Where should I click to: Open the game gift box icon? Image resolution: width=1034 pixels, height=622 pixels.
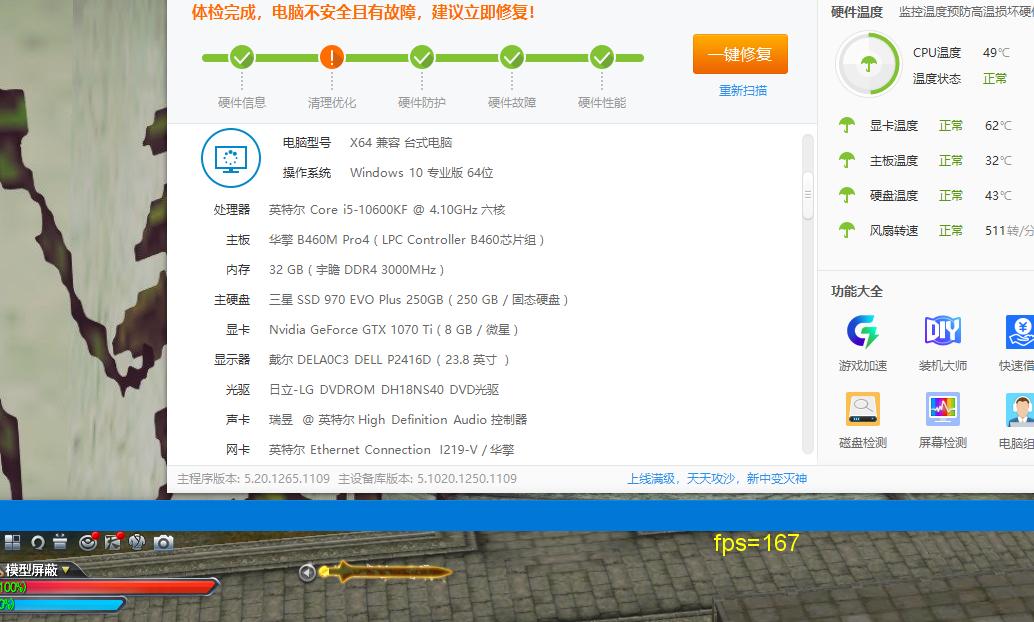[x=60, y=542]
